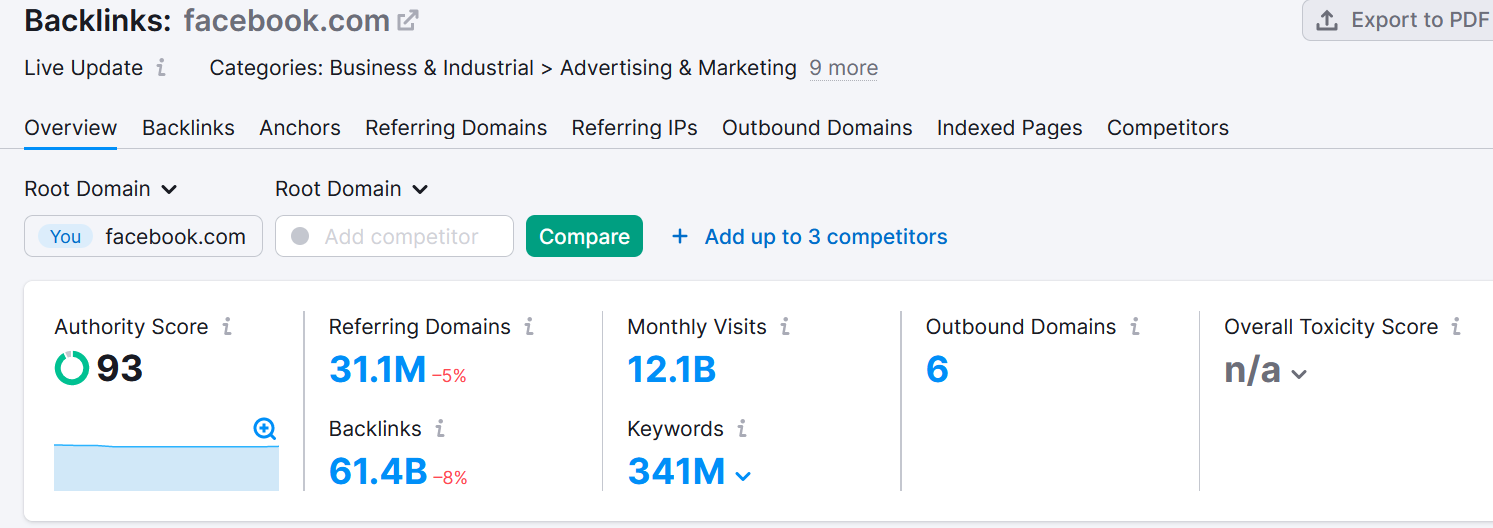
Task: Open facebook.com external link icon
Action: 408,20
